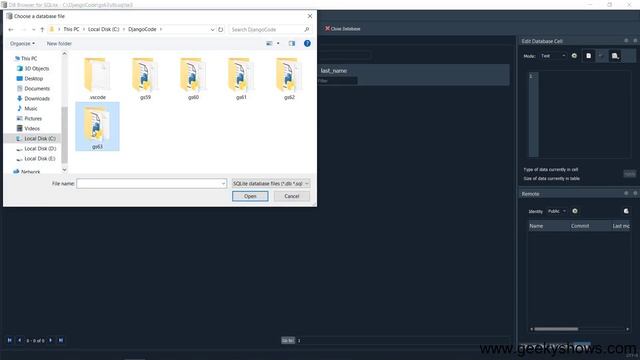Open recent locations dropdown arrow
Screen dimensions: 640x360
click(33, 29)
